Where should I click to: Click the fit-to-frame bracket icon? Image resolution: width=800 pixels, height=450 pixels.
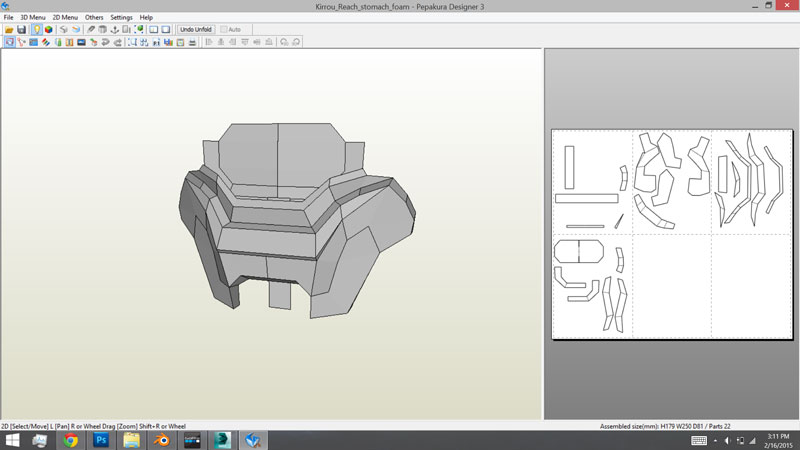point(132,42)
